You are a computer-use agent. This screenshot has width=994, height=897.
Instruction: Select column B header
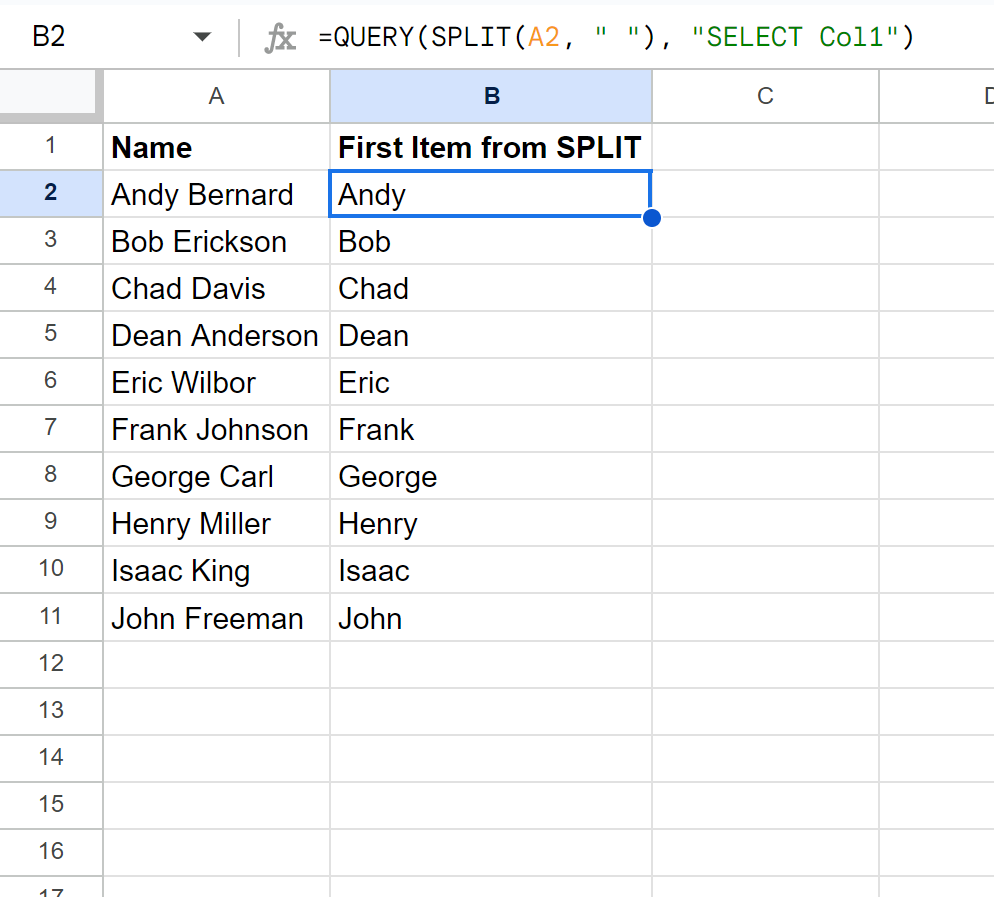491,95
